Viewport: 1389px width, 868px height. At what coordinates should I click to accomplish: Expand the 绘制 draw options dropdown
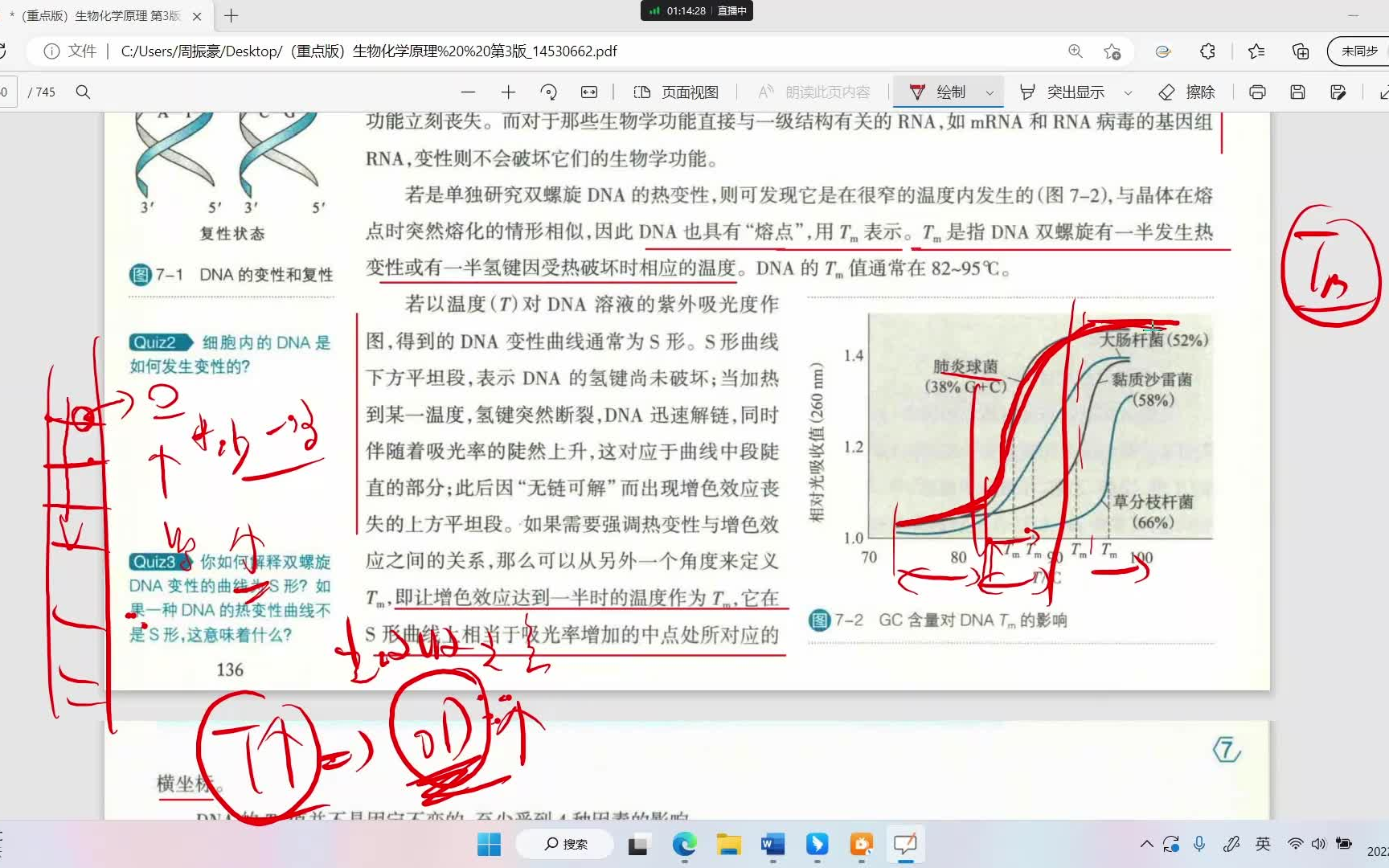pos(990,92)
